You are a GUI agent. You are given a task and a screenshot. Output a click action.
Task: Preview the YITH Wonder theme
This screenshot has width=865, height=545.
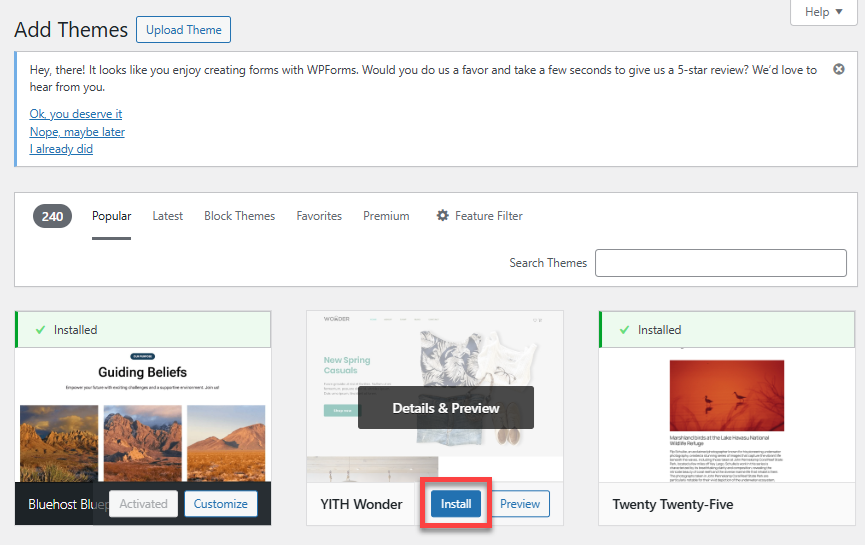[x=520, y=504]
